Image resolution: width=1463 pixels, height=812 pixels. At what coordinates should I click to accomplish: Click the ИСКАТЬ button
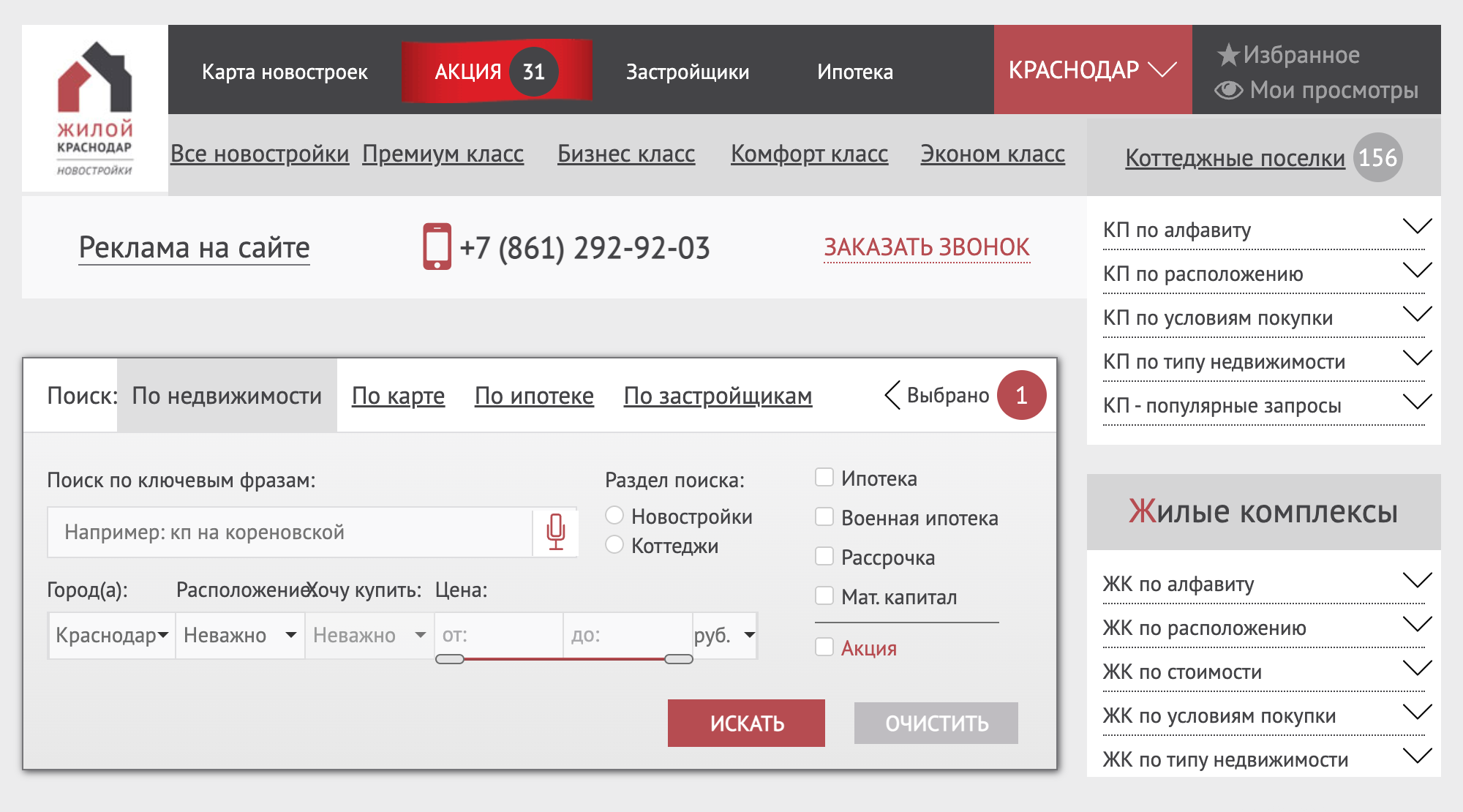746,723
